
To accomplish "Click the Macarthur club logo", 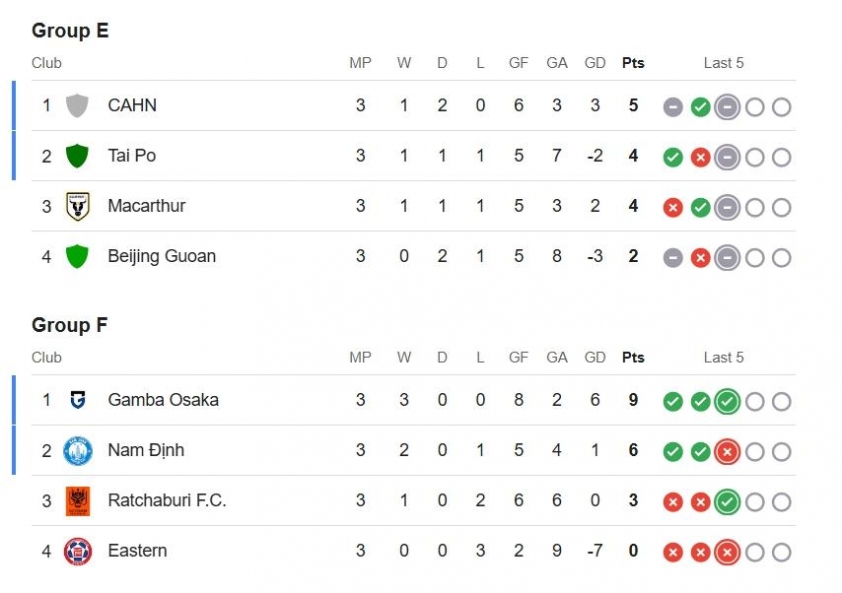I will click(x=77, y=206).
